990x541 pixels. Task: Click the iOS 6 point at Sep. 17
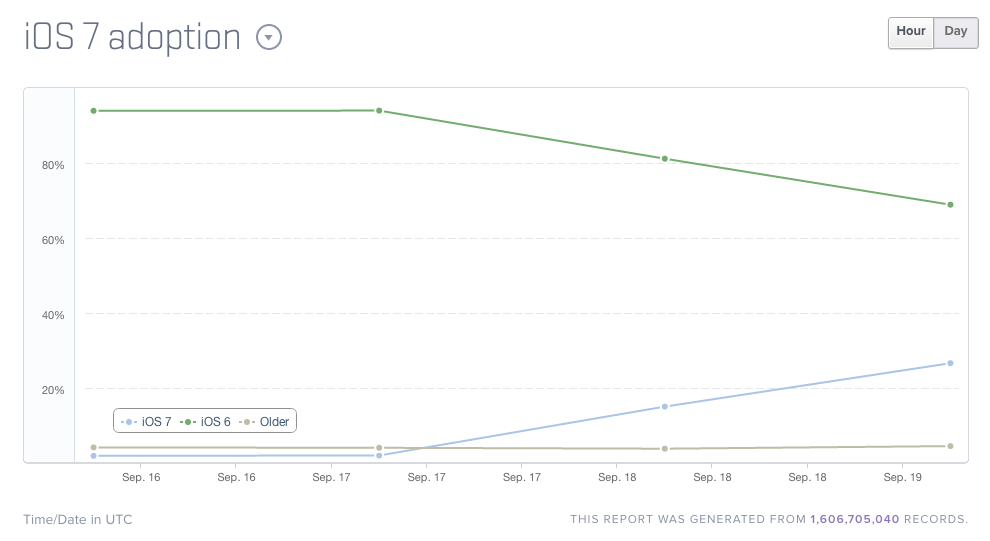point(379,110)
